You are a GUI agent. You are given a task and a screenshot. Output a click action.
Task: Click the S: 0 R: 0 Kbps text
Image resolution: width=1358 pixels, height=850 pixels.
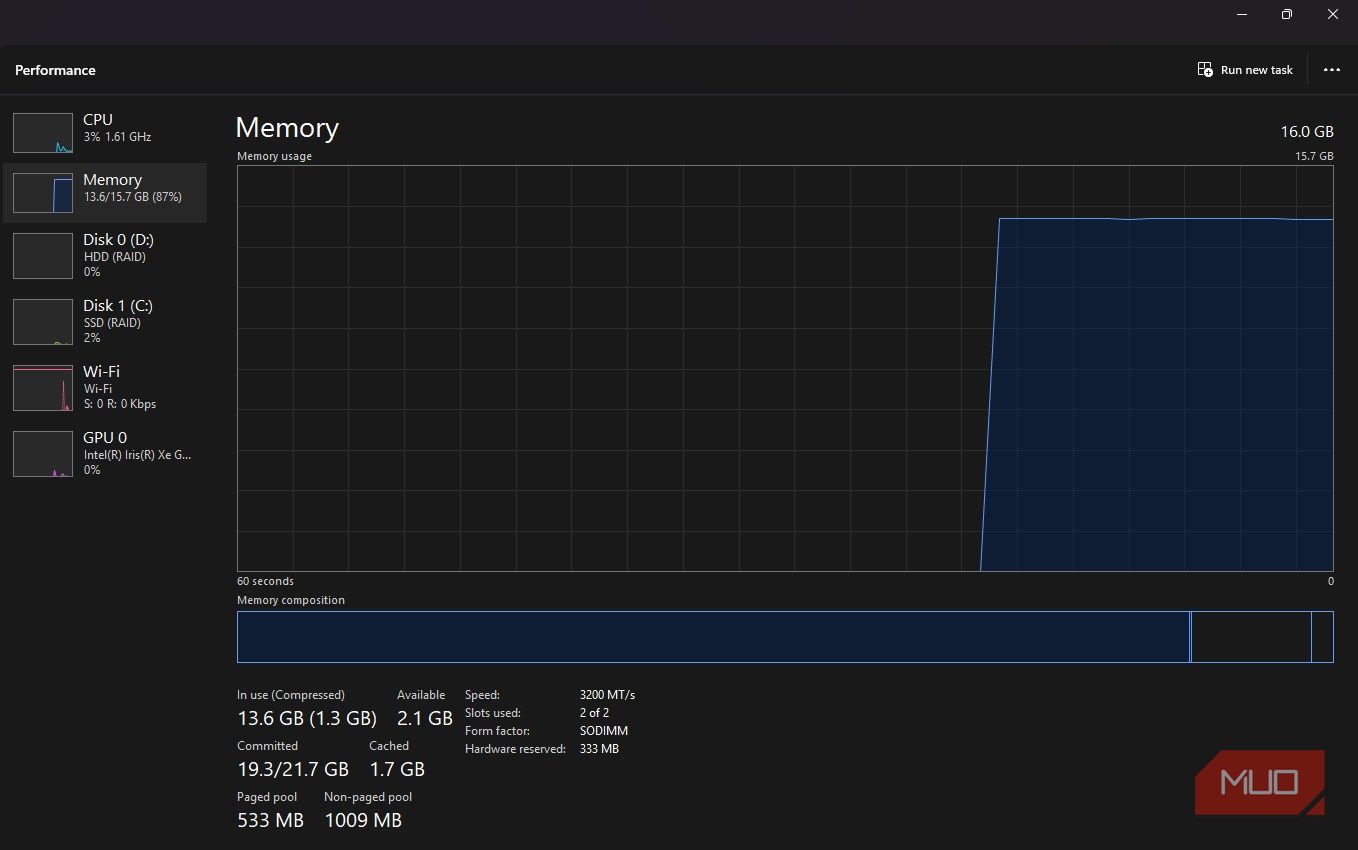pos(119,404)
